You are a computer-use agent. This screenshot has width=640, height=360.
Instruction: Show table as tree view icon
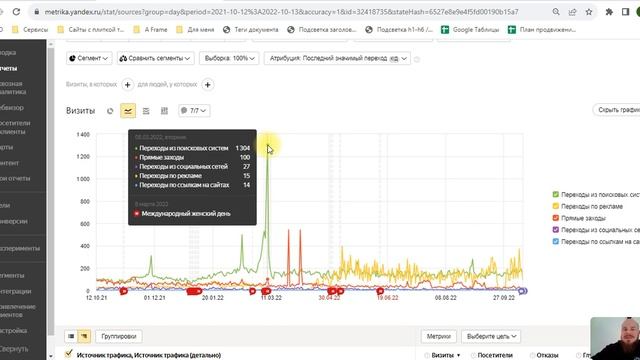84,336
